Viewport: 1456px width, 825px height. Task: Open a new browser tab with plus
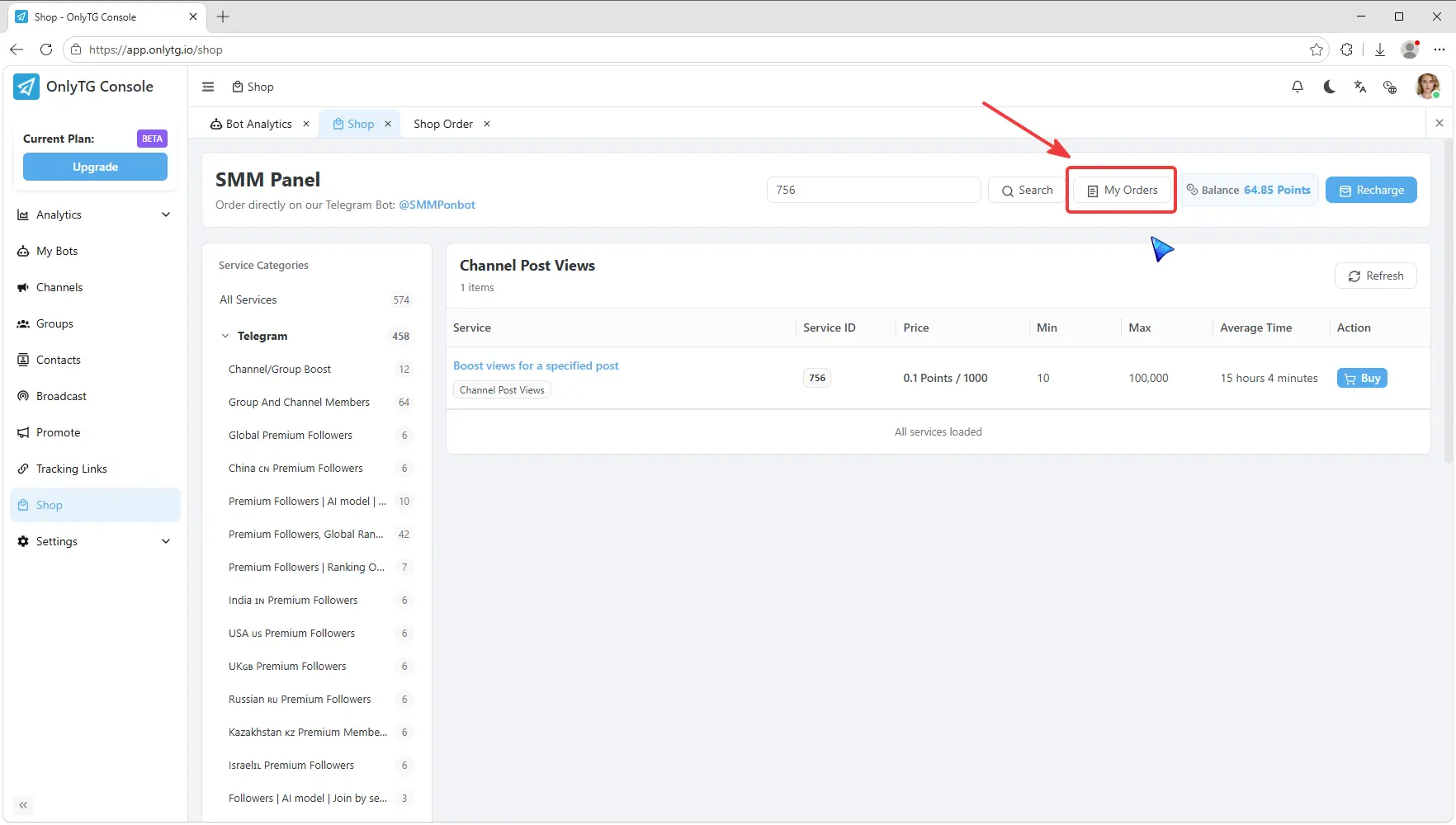223,16
